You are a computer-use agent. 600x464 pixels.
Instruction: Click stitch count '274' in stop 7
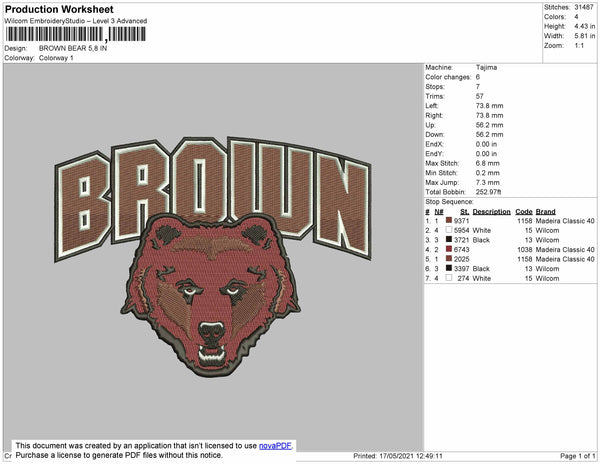(463, 278)
